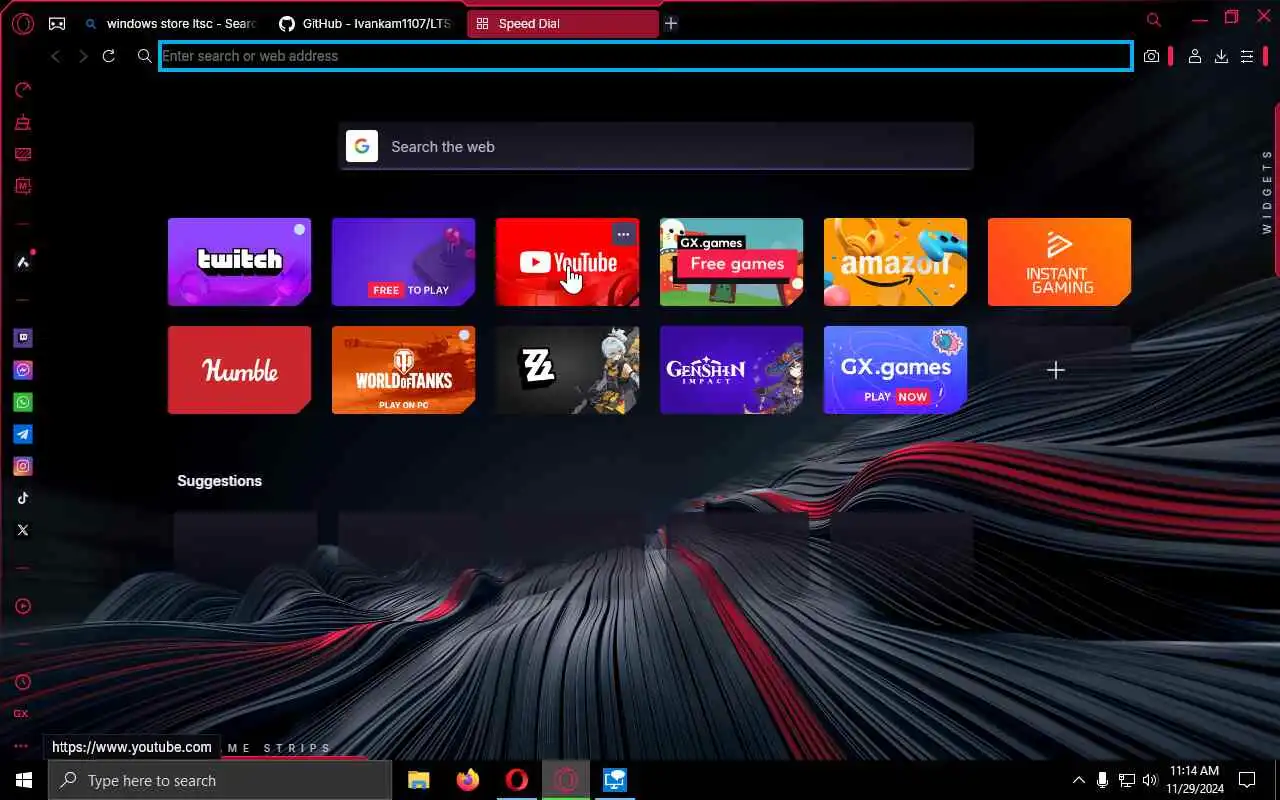Open the tab search magnifier icon
Image resolution: width=1280 pixels, height=800 pixels.
pos(1154,19)
